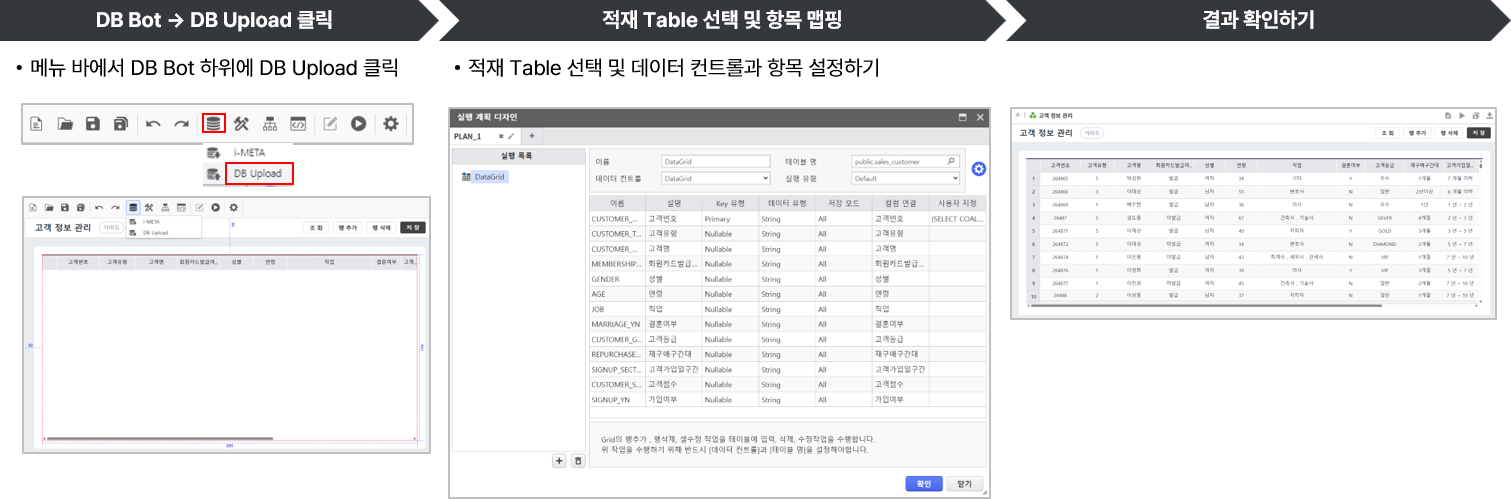Open the 데이터 컨트롤 dropdown
This screenshot has height=499, width=1511.
715,178
